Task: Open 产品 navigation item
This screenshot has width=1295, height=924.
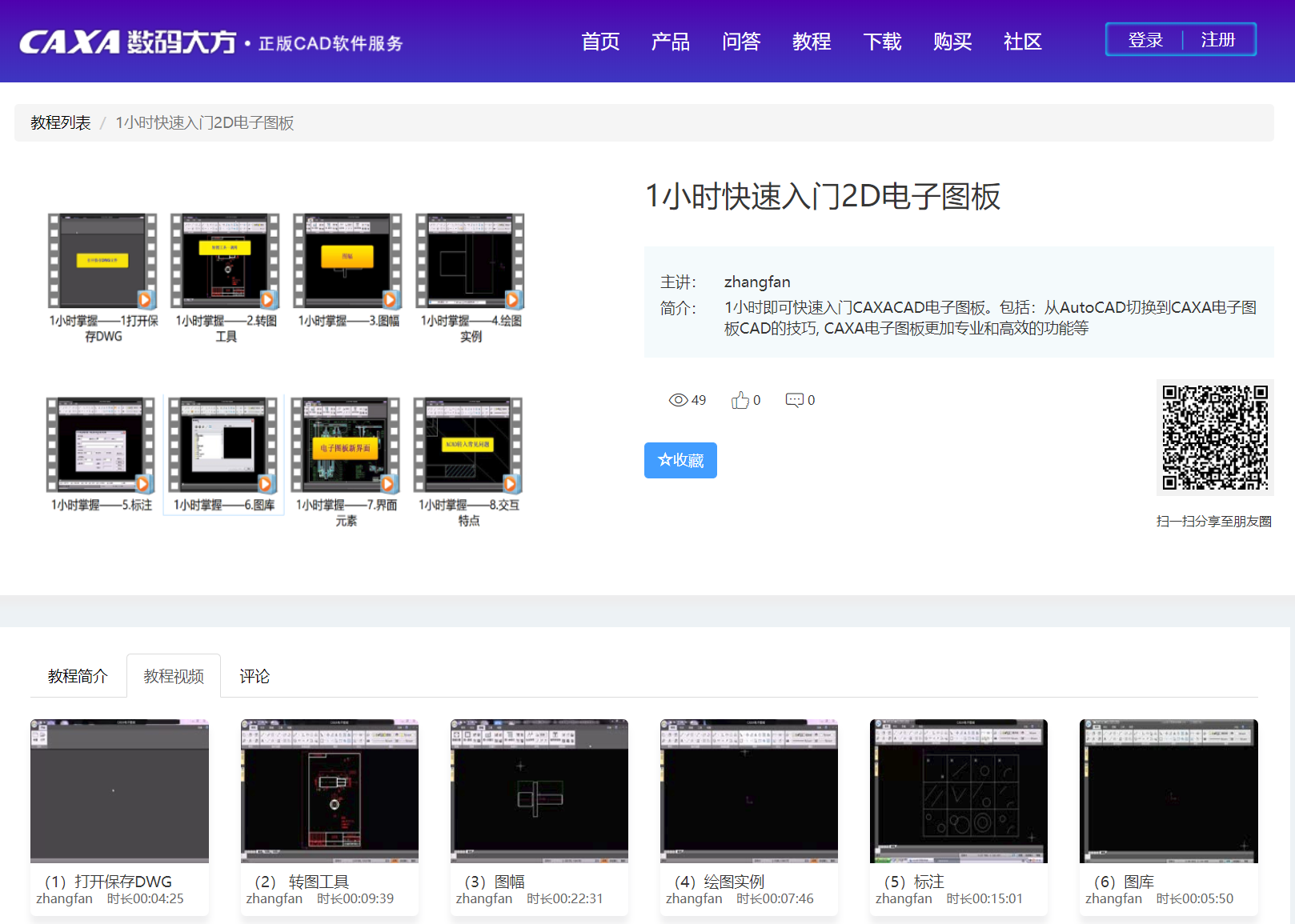Action: [671, 42]
